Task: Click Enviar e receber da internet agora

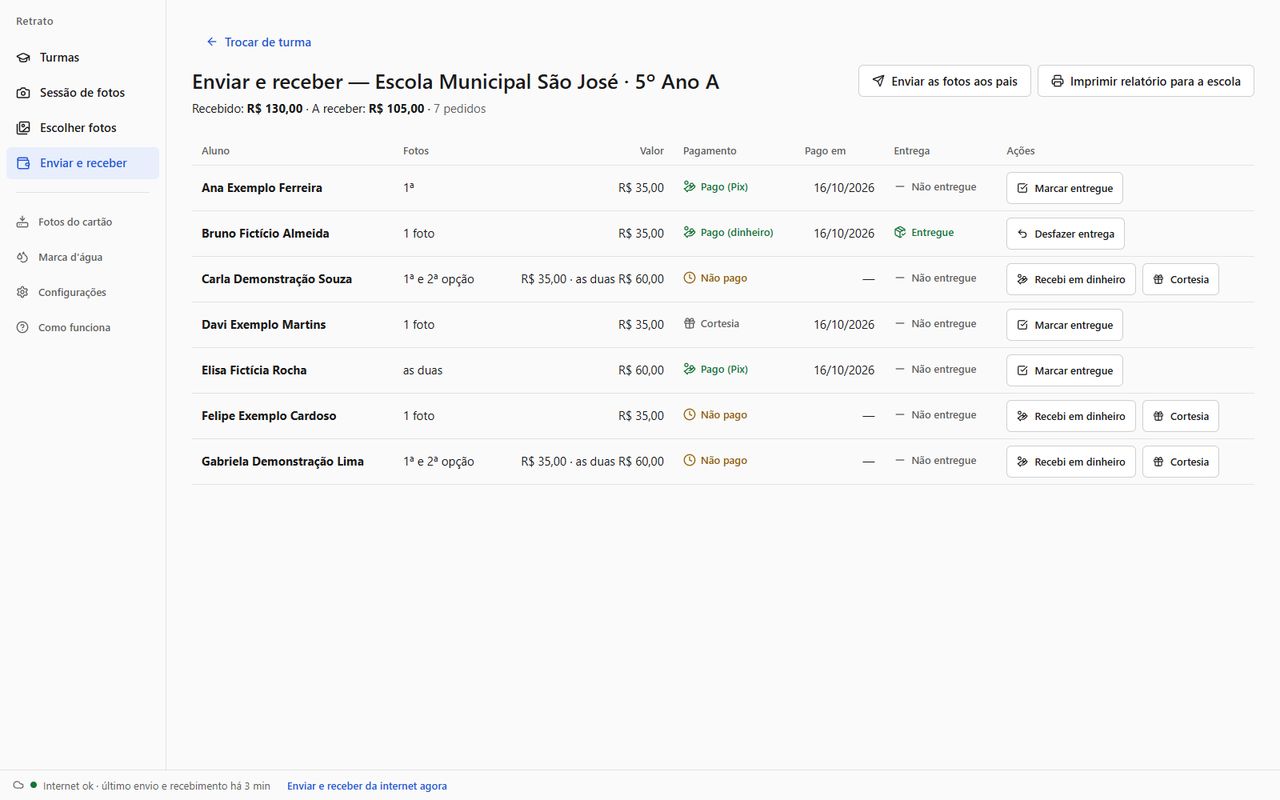Action: 367,786
